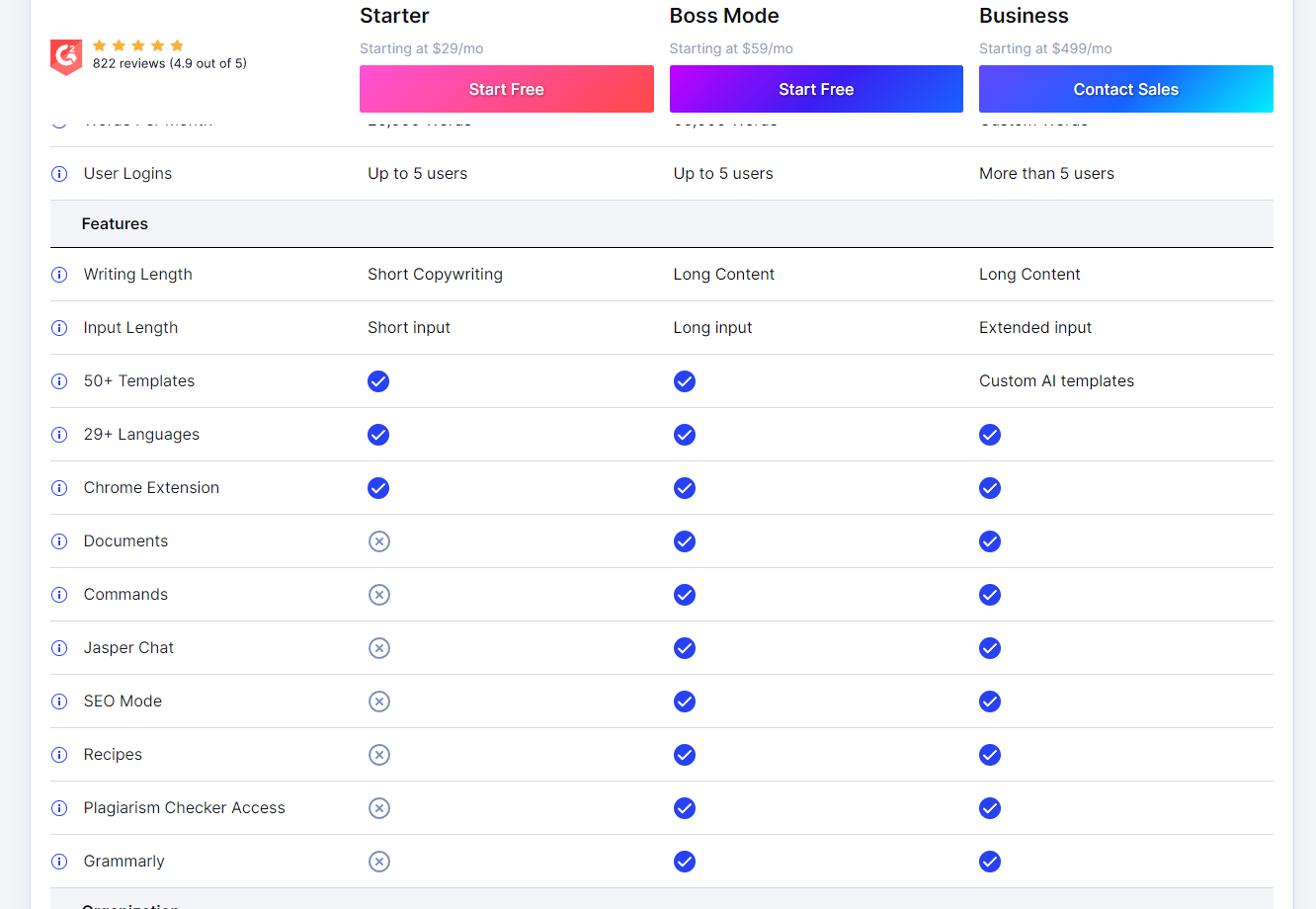Click Starter X mark for Plagiarism Checker Access
This screenshot has width=1316, height=909.
pyautogui.click(x=379, y=808)
